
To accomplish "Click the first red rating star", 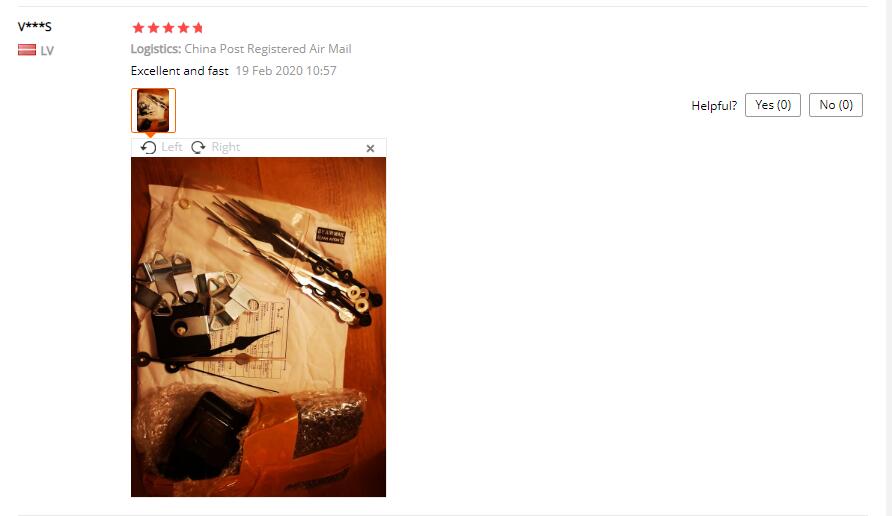I will pos(138,28).
